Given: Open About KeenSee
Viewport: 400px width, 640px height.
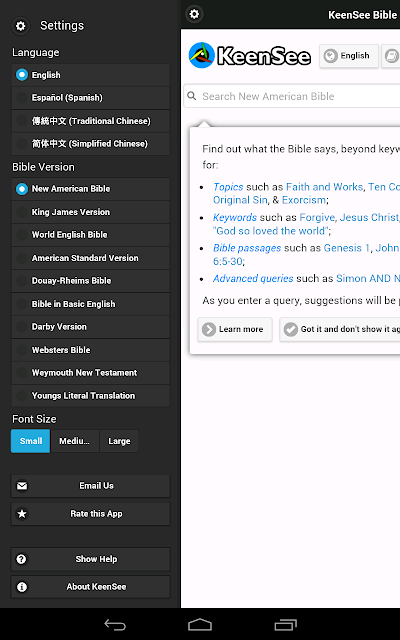Looking at the screenshot, I should [x=90, y=587].
